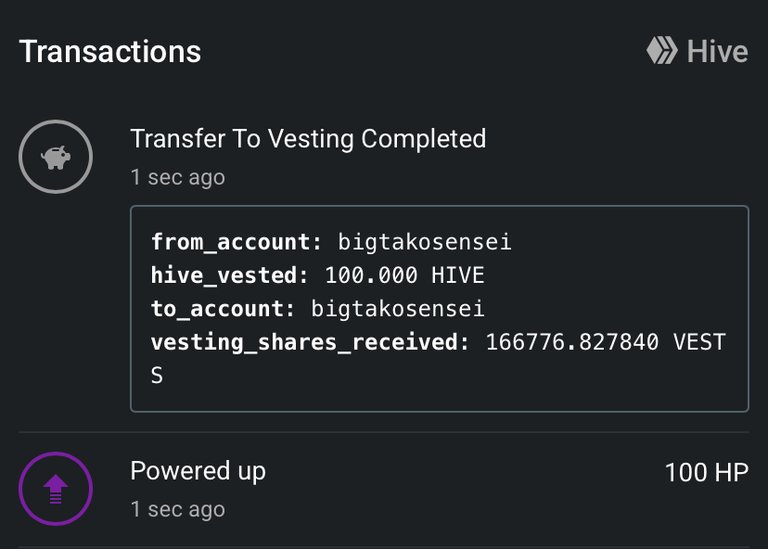Click hive_vested 100.000 HIVE line
The height and width of the screenshot is (549, 768).
[x=317, y=275]
